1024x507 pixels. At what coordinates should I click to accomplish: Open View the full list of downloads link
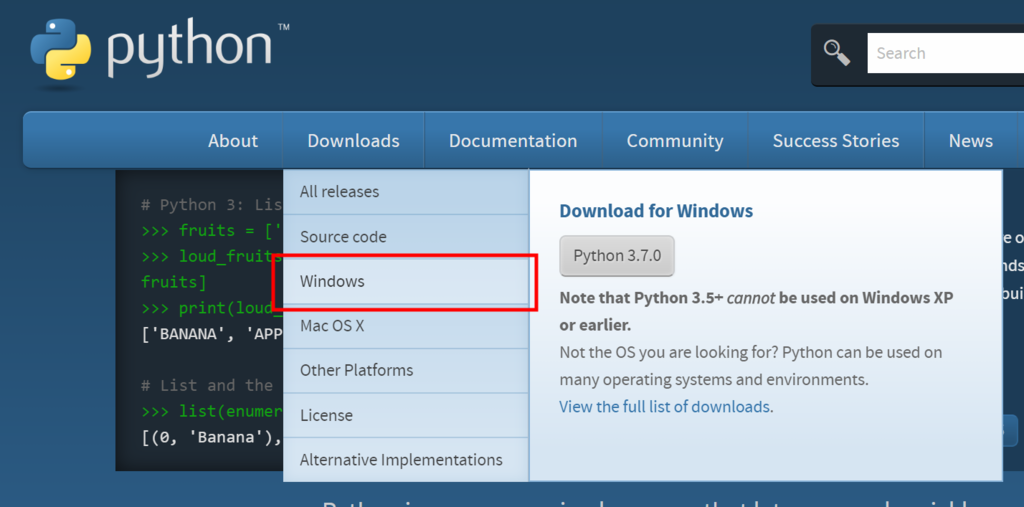(664, 406)
